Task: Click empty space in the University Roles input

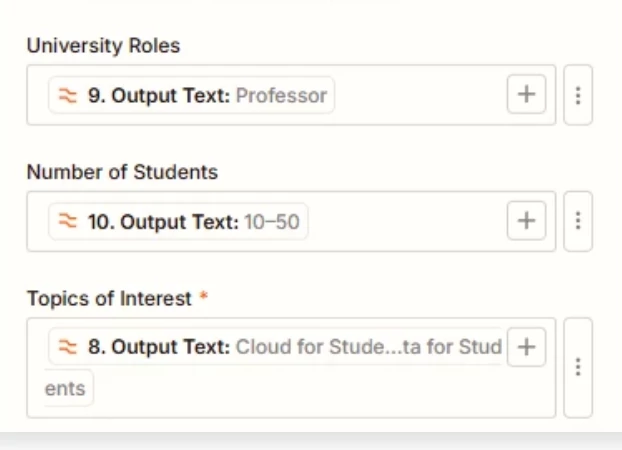Action: click(x=420, y=96)
